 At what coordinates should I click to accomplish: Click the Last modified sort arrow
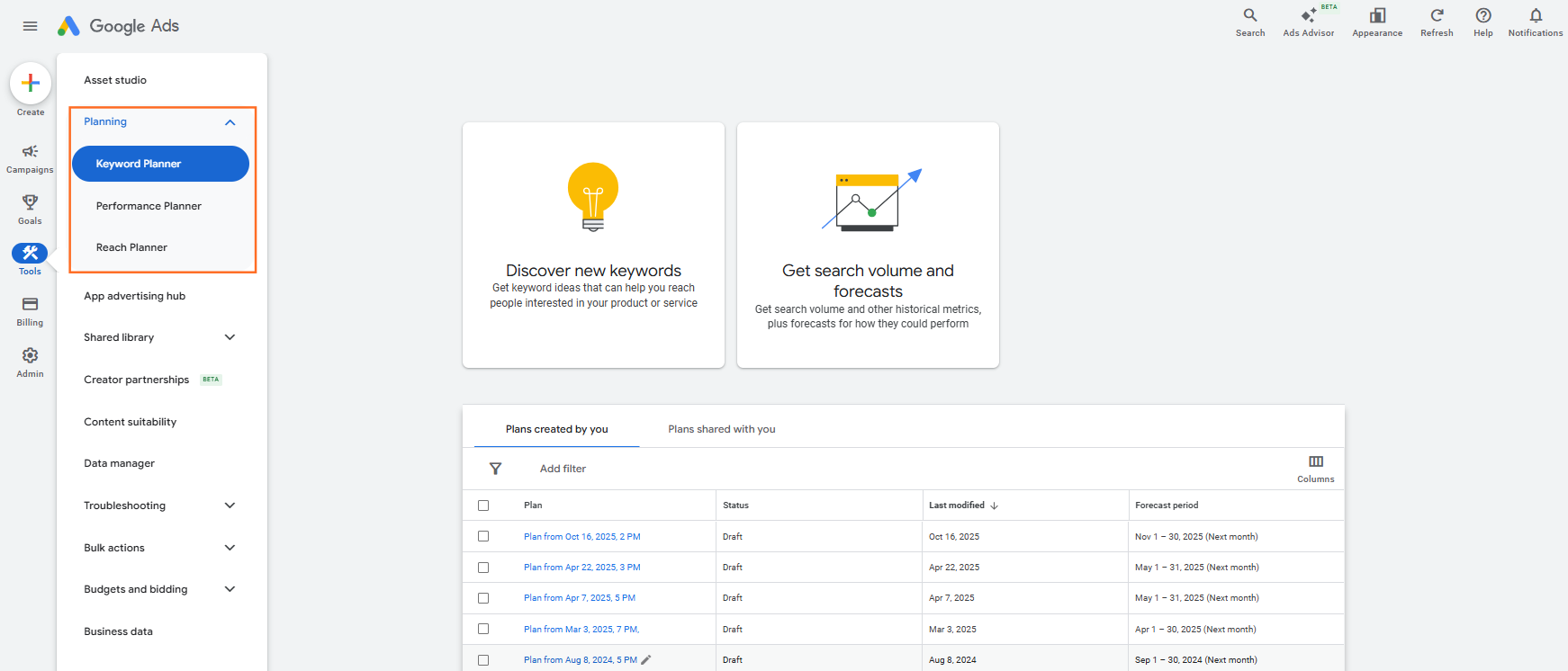(995, 505)
